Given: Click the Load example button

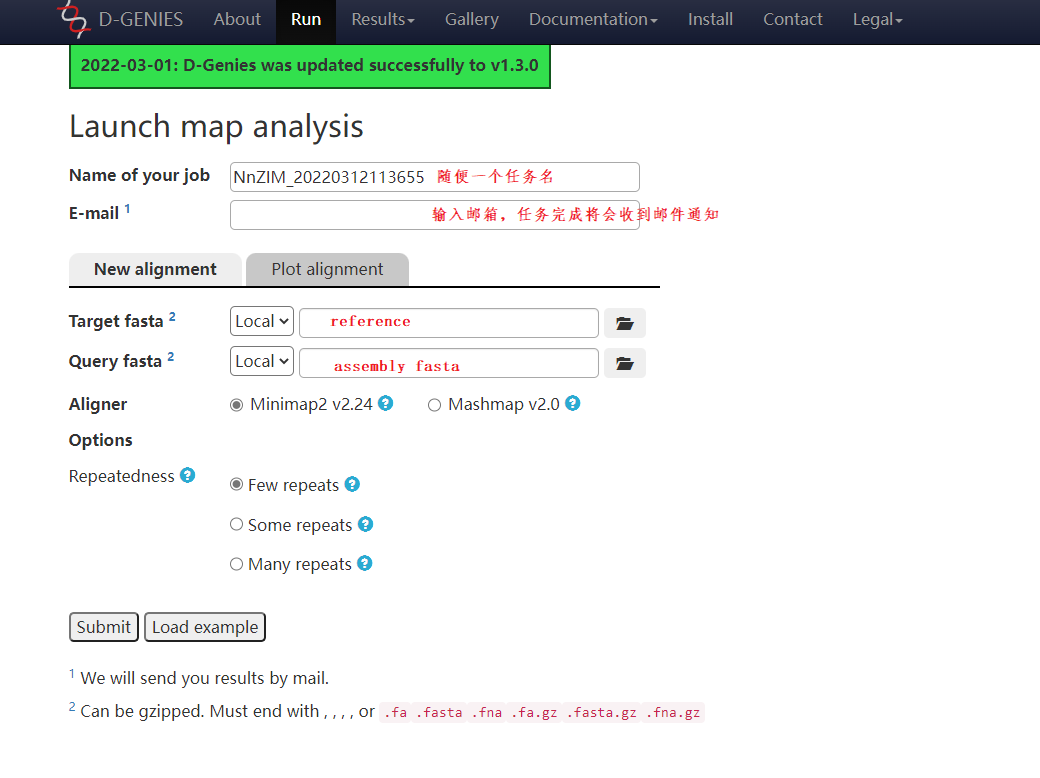Looking at the screenshot, I should point(205,627).
